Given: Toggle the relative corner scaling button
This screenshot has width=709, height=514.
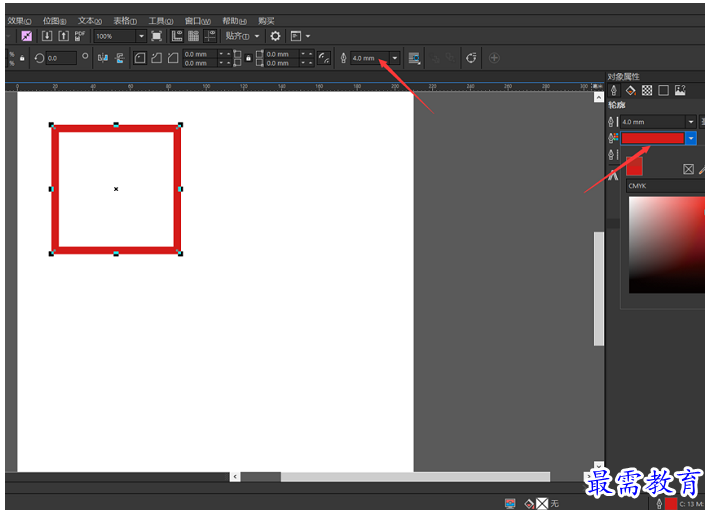Looking at the screenshot, I should pyautogui.click(x=324, y=58).
